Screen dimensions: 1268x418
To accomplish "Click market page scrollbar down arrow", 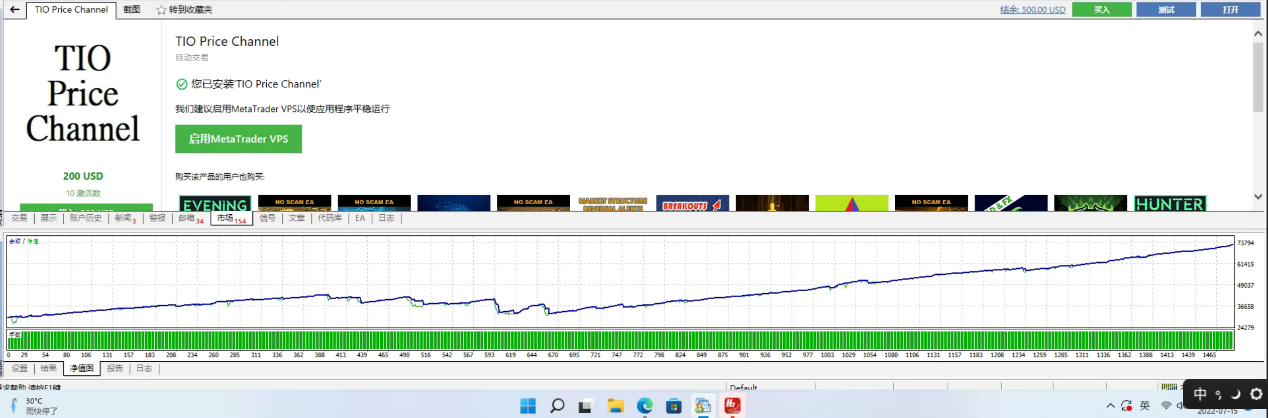I will [x=1260, y=199].
